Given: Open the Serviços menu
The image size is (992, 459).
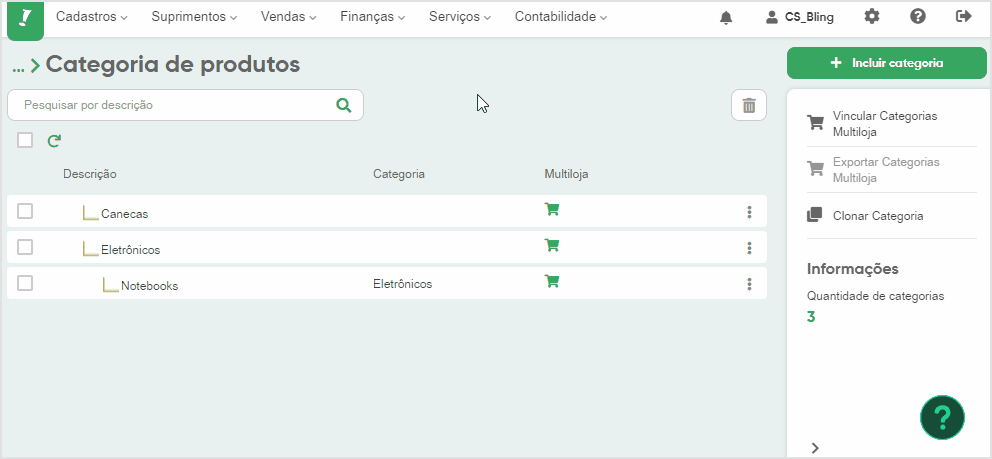Looking at the screenshot, I should (x=460, y=17).
